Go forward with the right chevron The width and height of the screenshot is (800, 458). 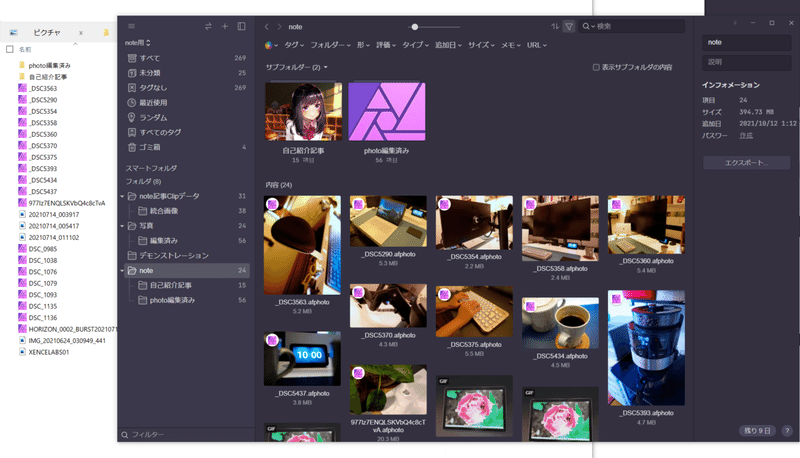pos(279,27)
